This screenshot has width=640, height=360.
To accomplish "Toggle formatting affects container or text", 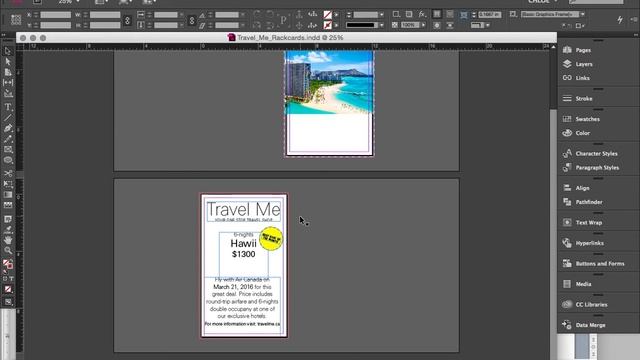I will (8, 279).
